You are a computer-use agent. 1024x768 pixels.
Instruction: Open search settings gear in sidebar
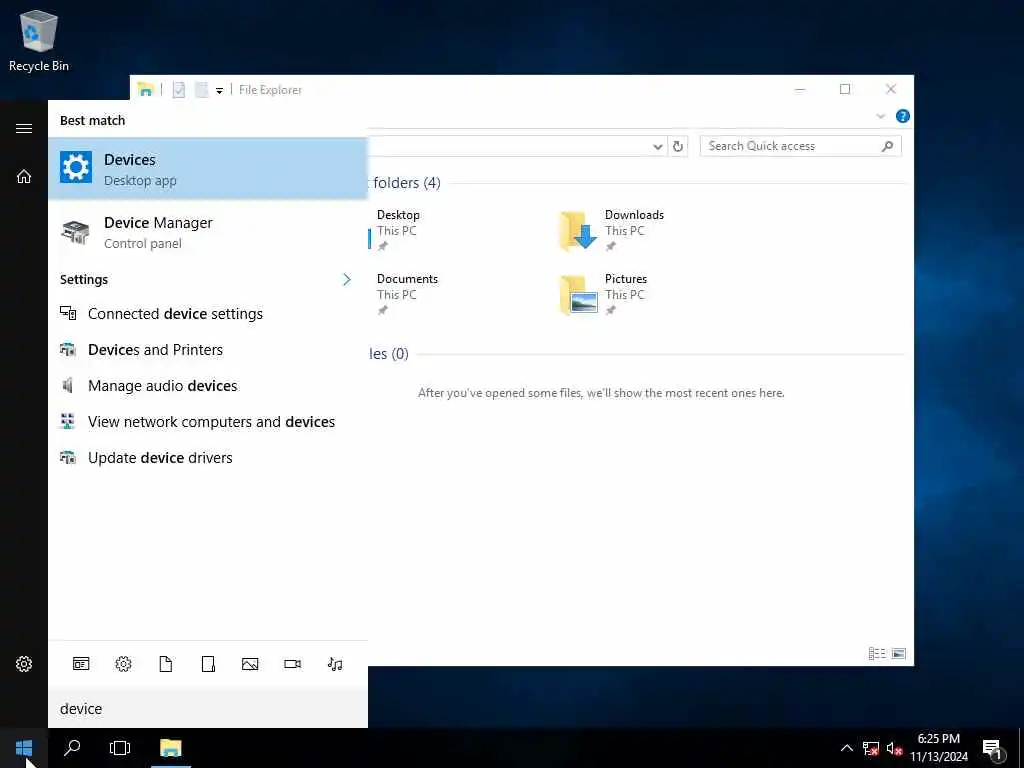[x=24, y=664]
